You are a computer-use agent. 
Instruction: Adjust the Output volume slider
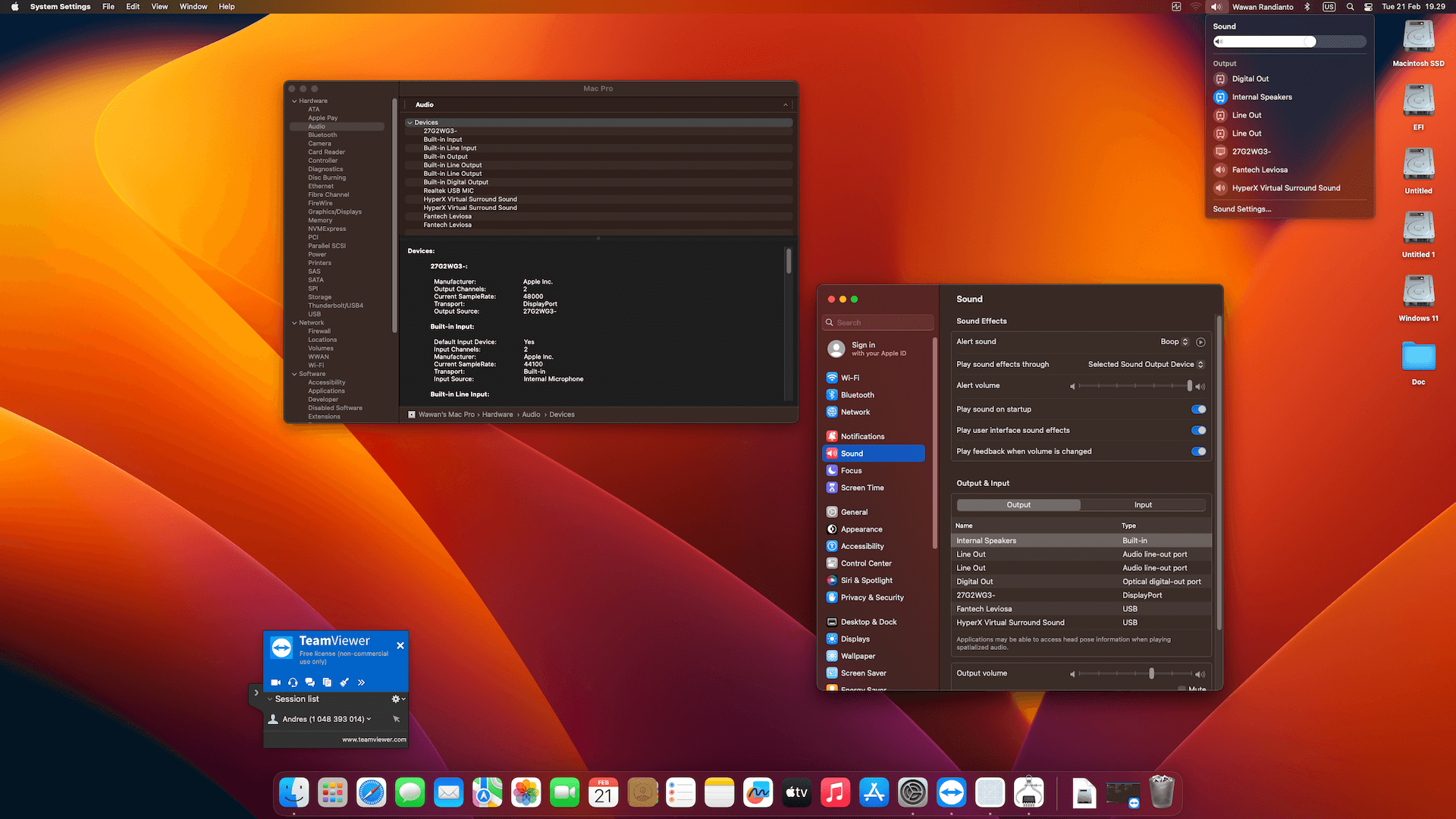[x=1134, y=673]
